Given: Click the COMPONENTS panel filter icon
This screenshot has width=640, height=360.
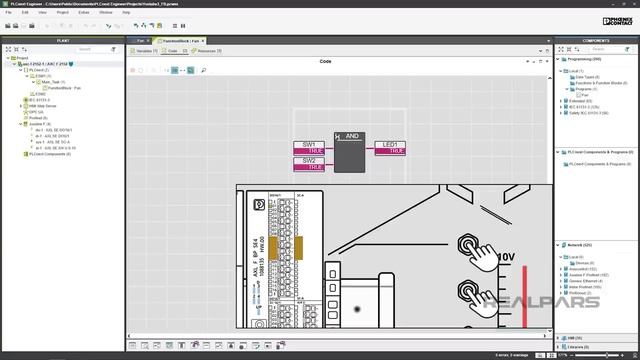Looking at the screenshot, I should (x=627, y=49).
